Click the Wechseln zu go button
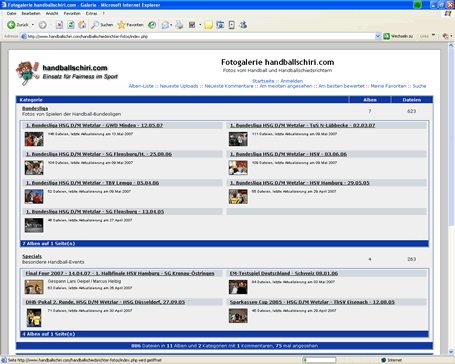Image resolution: width=455 pixels, height=364 pixels. pos(398,36)
